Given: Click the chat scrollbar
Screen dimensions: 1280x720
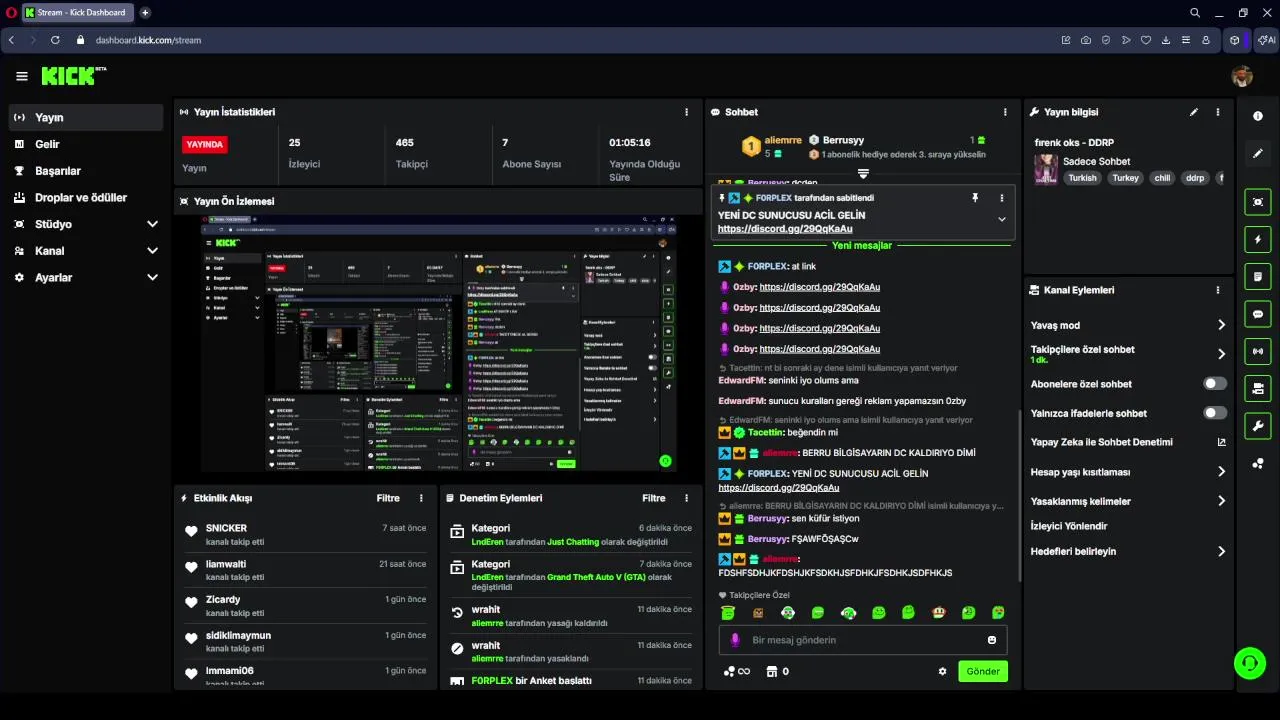Looking at the screenshot, I should pos(1019,494).
